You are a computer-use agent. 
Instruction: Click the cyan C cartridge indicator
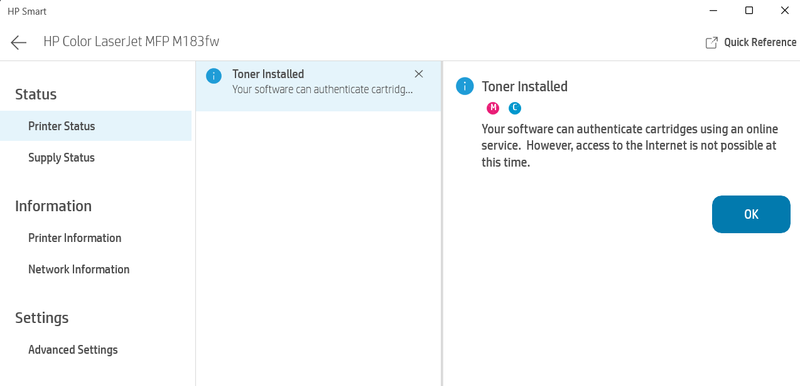[515, 108]
